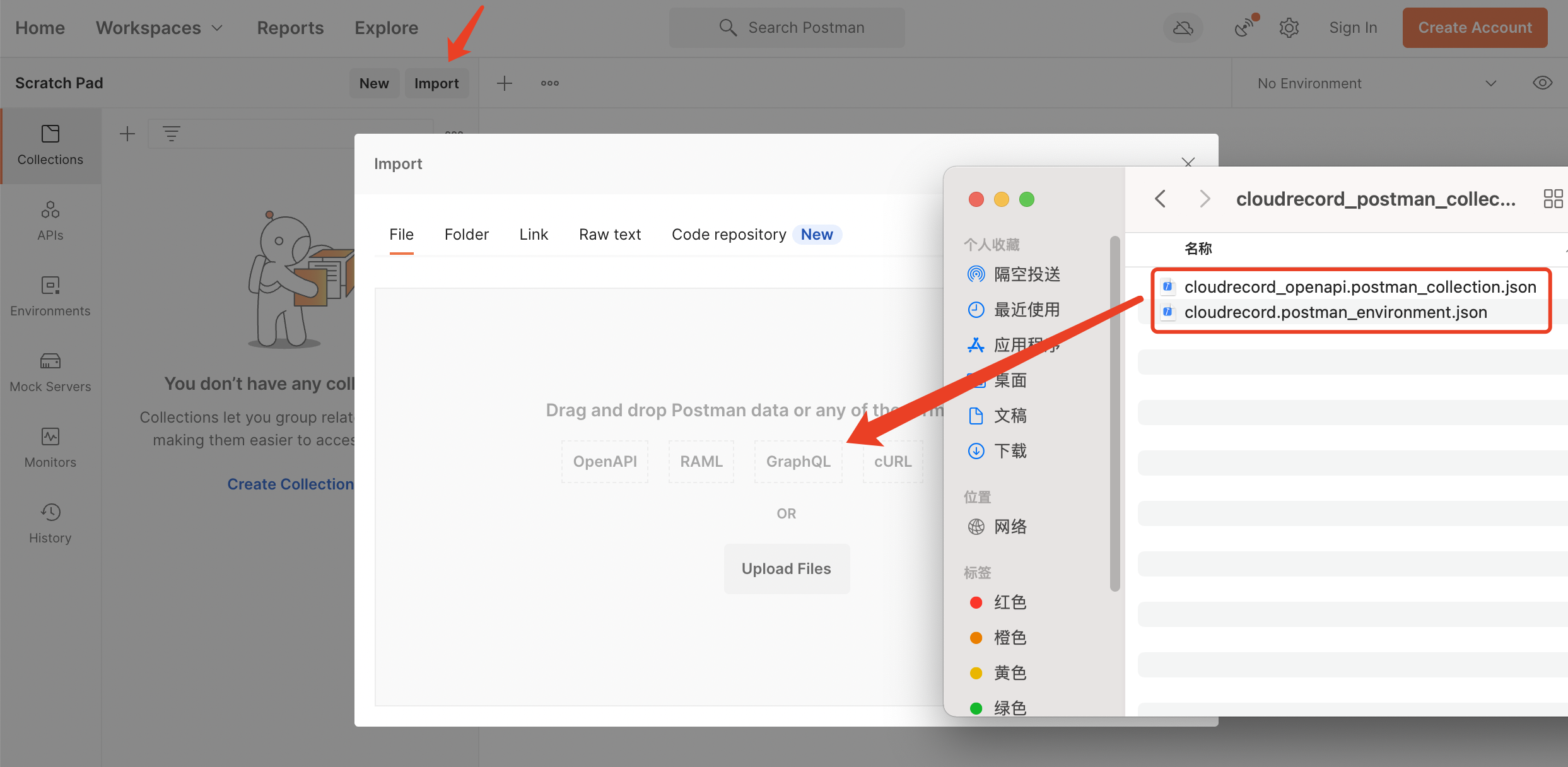This screenshot has width=1568, height=767.
Task: Switch to the Code repository tab
Action: tap(756, 235)
